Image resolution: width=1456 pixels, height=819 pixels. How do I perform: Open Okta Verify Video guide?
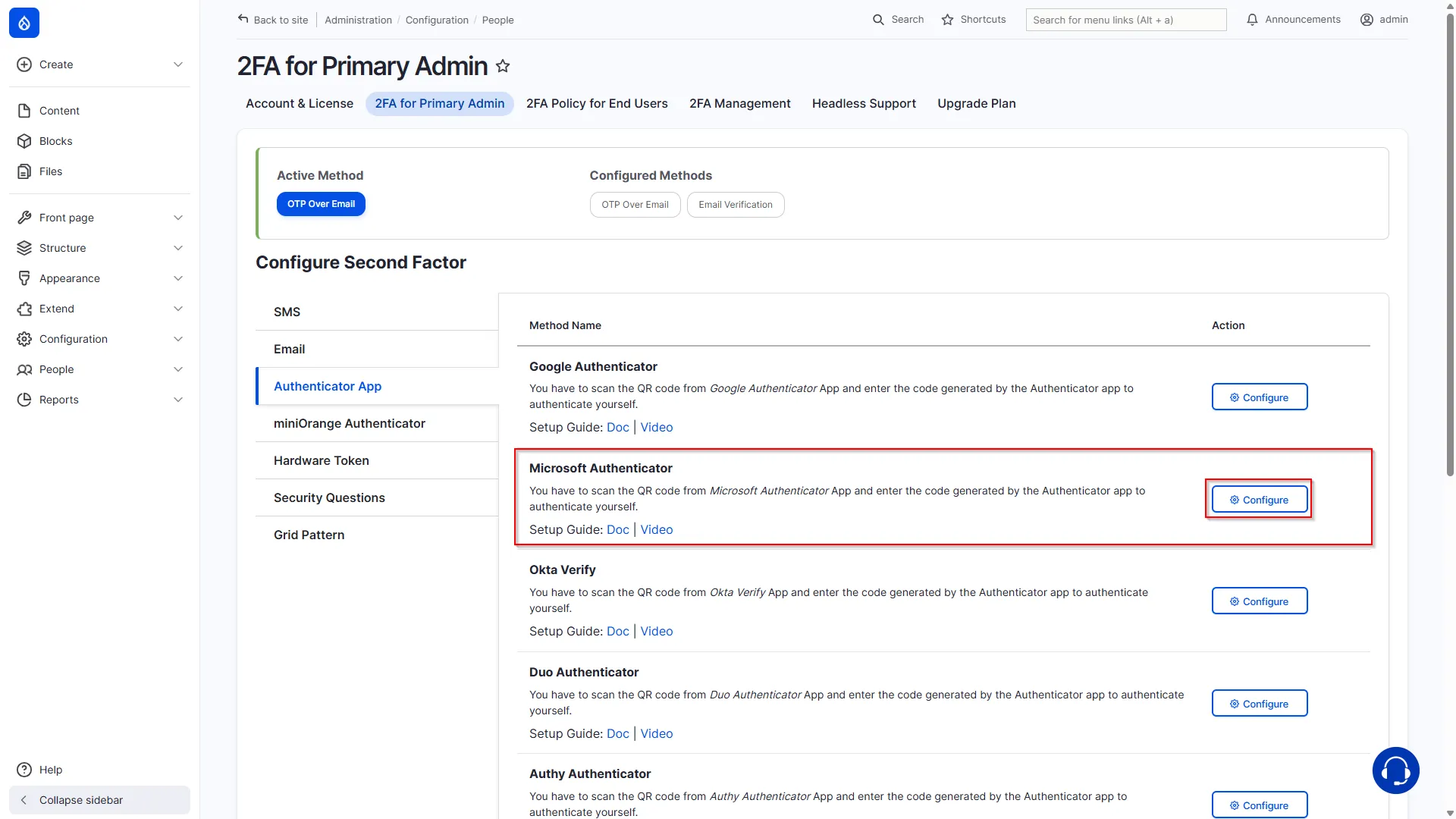(x=657, y=632)
